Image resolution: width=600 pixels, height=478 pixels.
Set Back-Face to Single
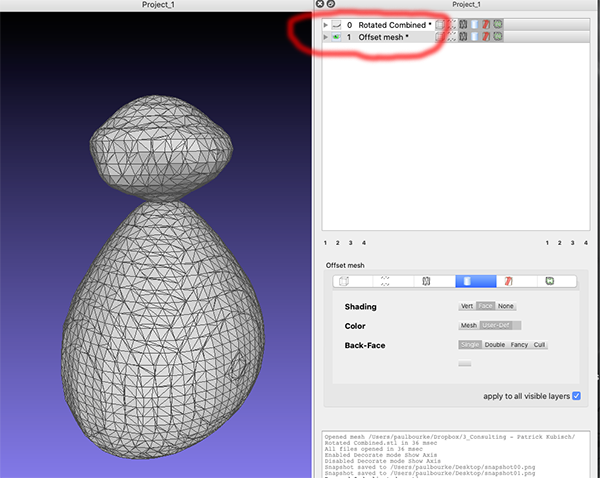(x=470, y=344)
